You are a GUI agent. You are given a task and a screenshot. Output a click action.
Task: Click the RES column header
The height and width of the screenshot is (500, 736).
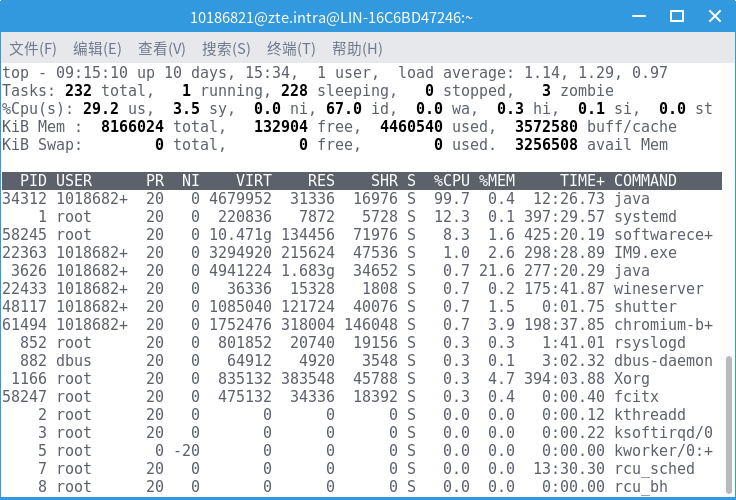point(321,181)
